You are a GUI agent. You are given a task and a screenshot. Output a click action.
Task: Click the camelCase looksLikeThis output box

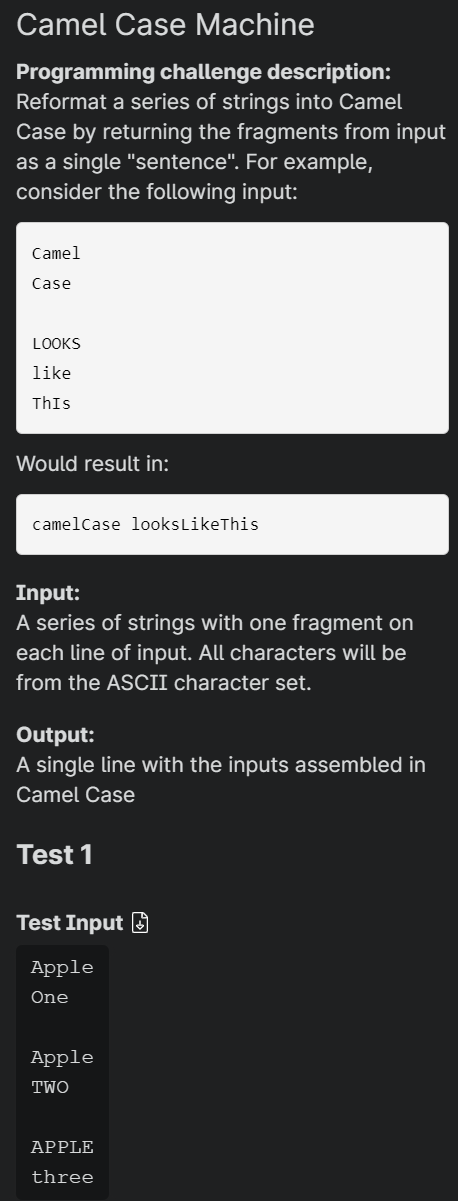[x=232, y=524]
